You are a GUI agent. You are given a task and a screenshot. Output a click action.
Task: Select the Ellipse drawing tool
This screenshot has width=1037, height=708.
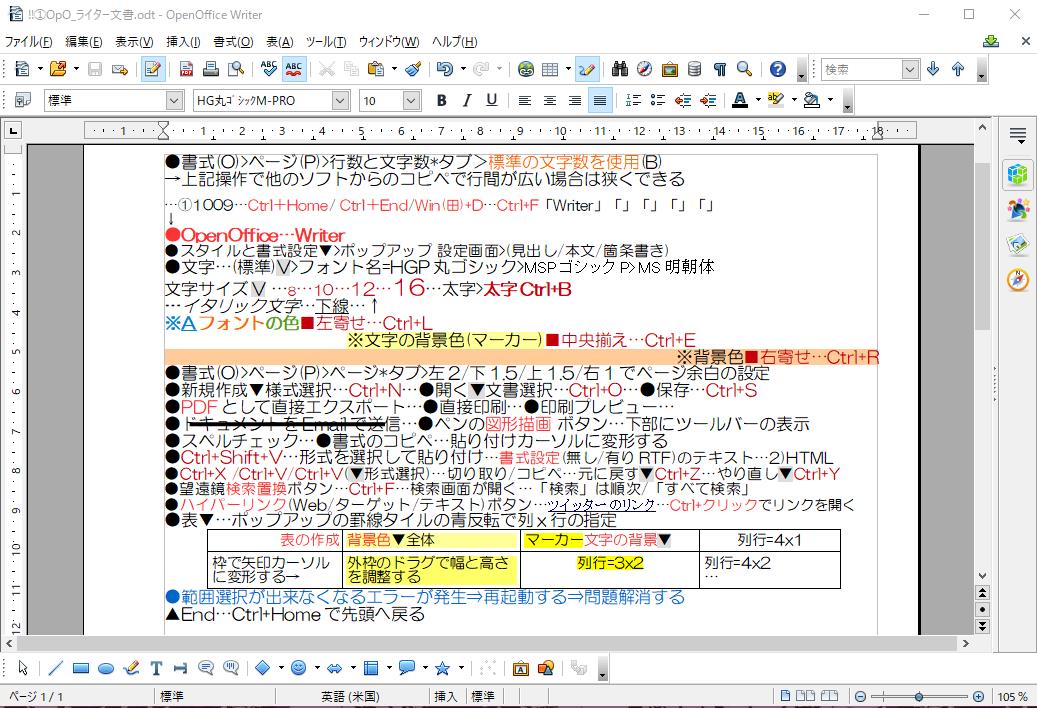pos(106,668)
